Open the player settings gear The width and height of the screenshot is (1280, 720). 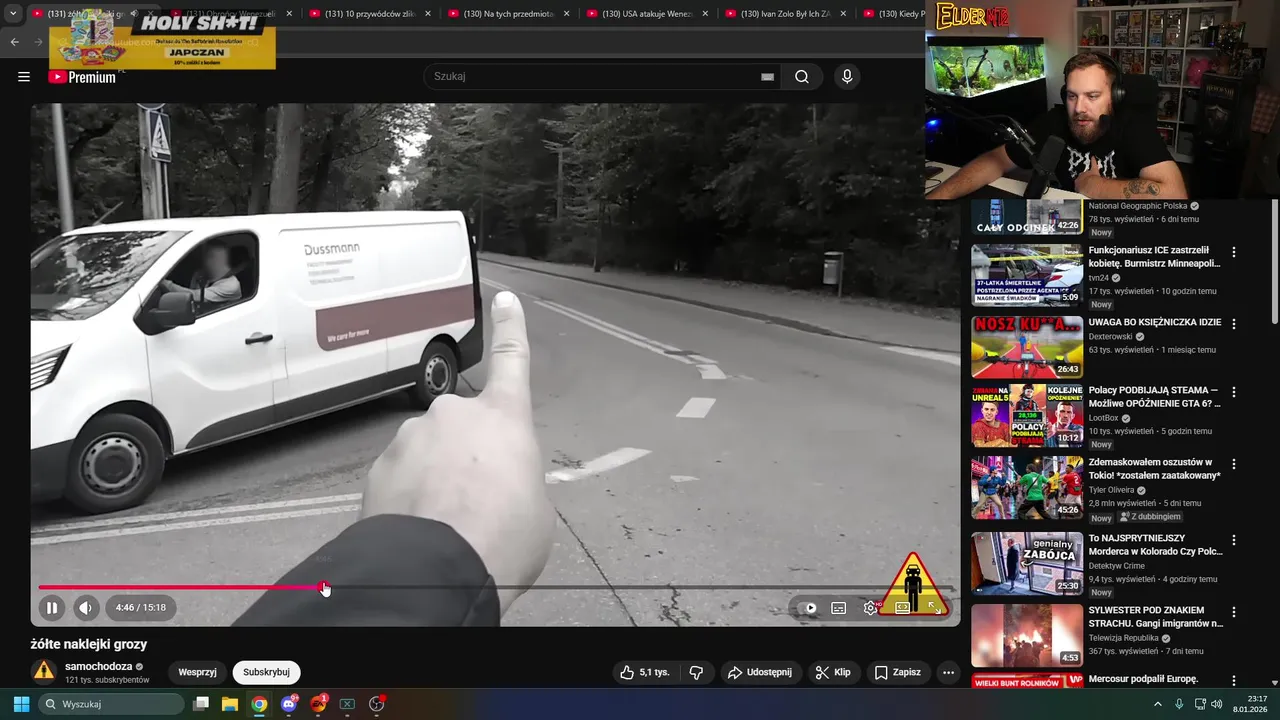871,607
